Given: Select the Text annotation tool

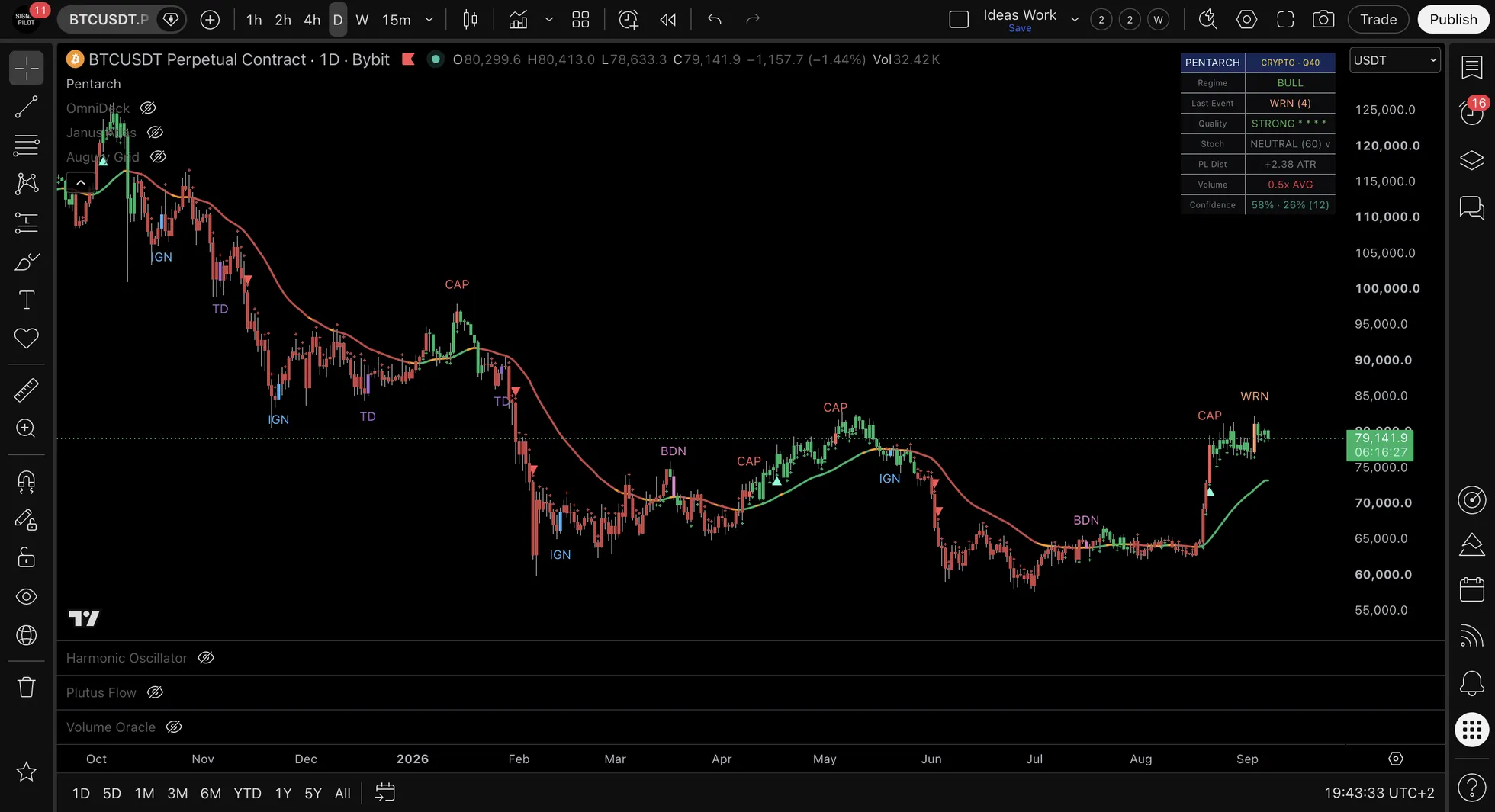Looking at the screenshot, I should point(26,300).
